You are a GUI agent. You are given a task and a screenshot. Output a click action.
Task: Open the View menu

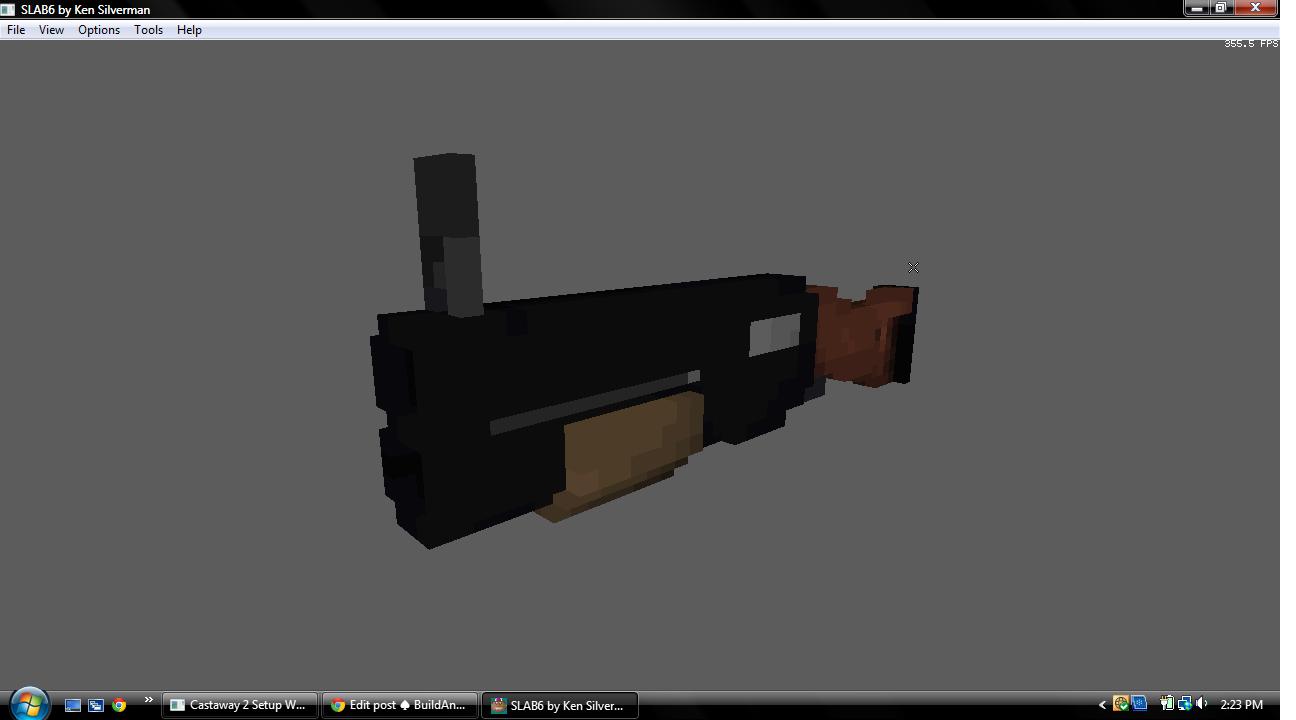click(51, 30)
